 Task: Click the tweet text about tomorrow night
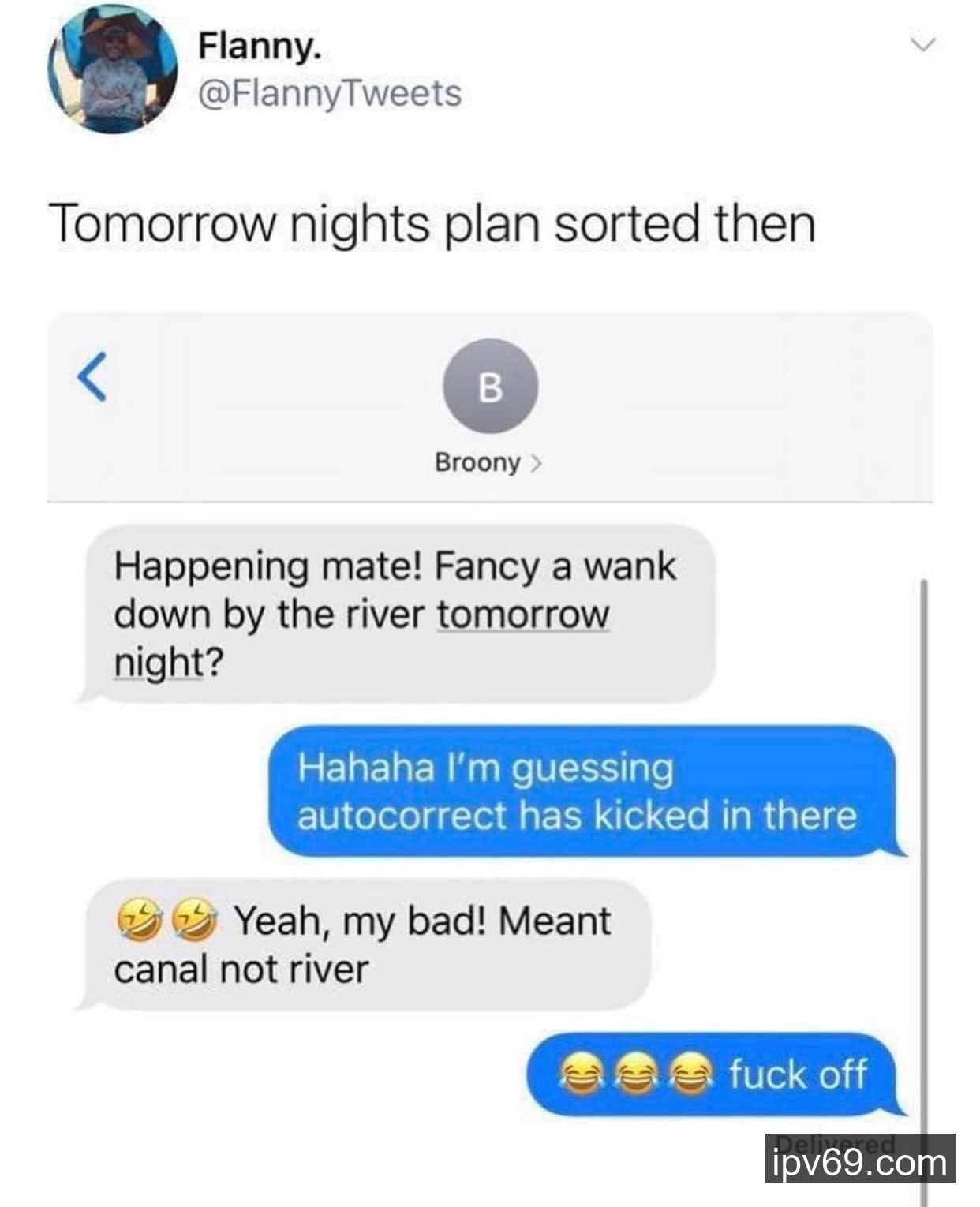432,223
